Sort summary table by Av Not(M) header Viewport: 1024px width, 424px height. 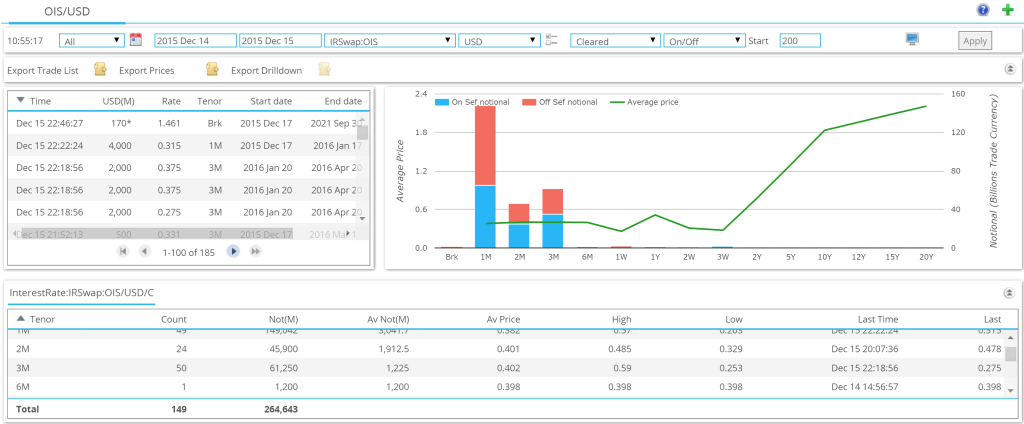[389, 319]
